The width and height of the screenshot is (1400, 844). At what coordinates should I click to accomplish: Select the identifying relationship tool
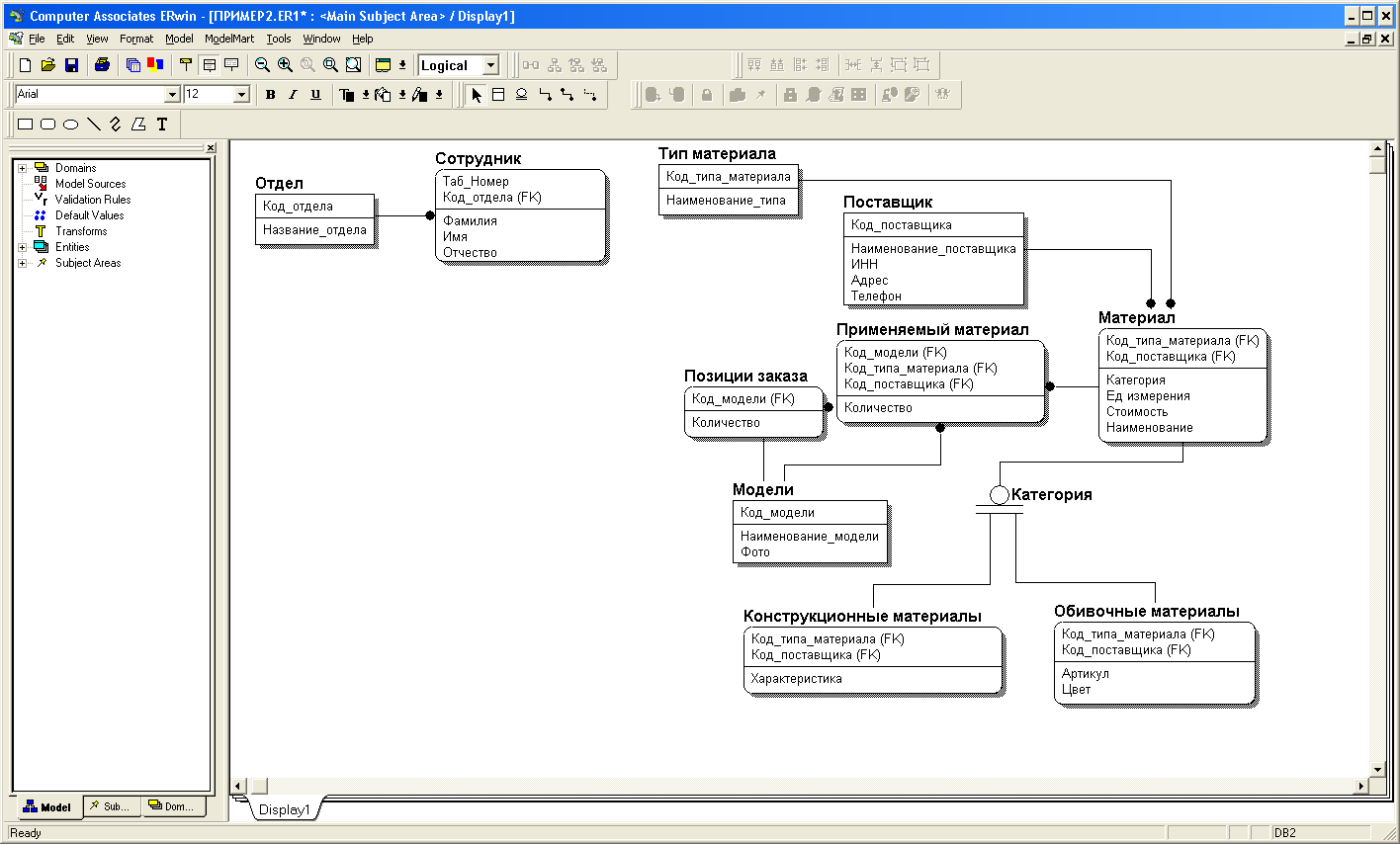[545, 95]
